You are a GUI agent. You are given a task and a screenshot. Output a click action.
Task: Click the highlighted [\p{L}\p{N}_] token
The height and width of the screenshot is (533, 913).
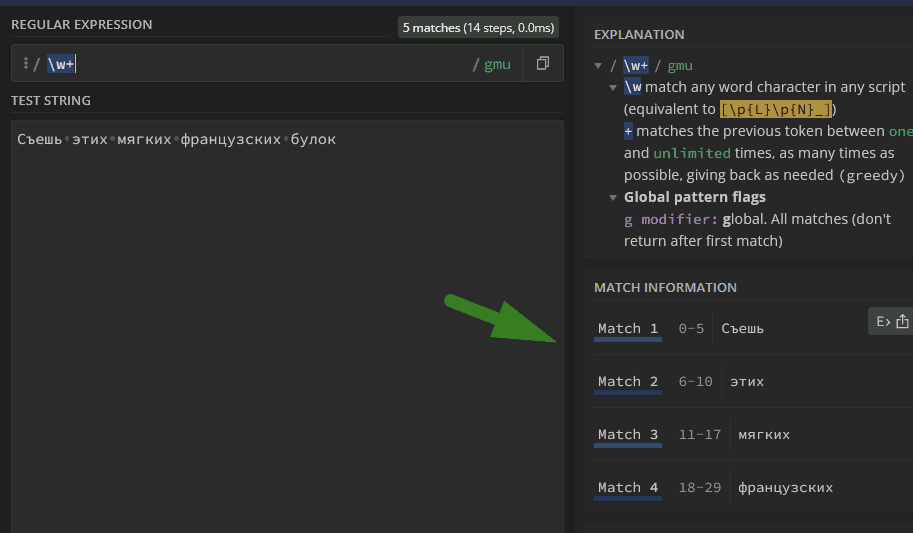777,110
